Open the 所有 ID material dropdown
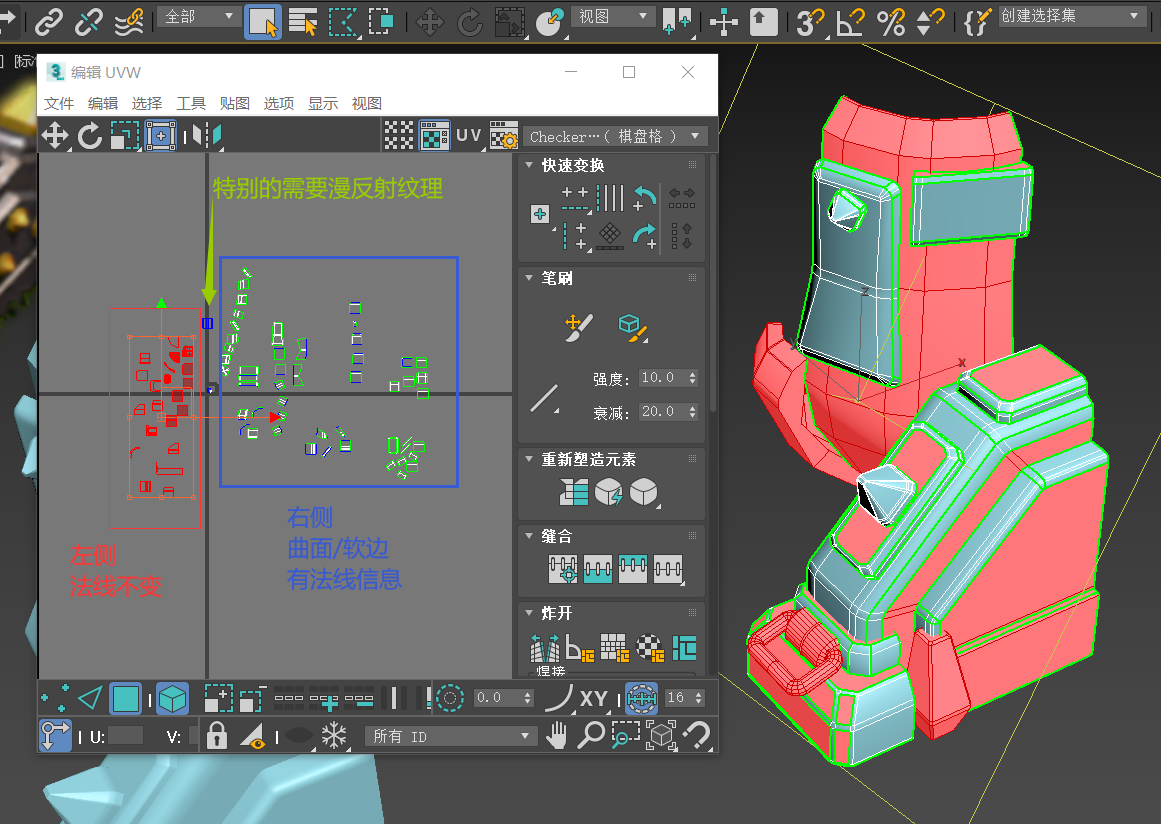This screenshot has height=824, width=1161. (450, 736)
